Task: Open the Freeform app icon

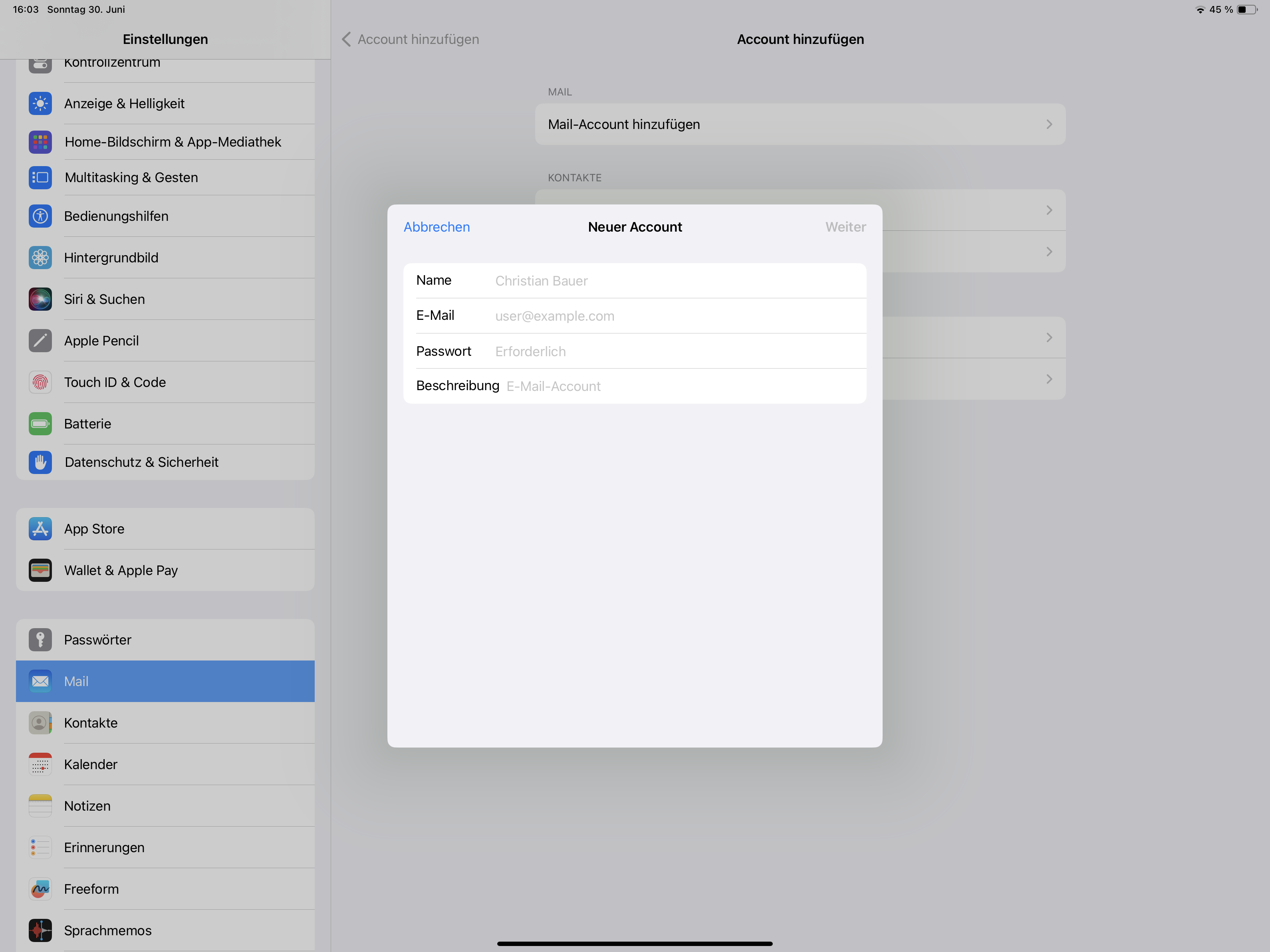Action: coord(40,889)
